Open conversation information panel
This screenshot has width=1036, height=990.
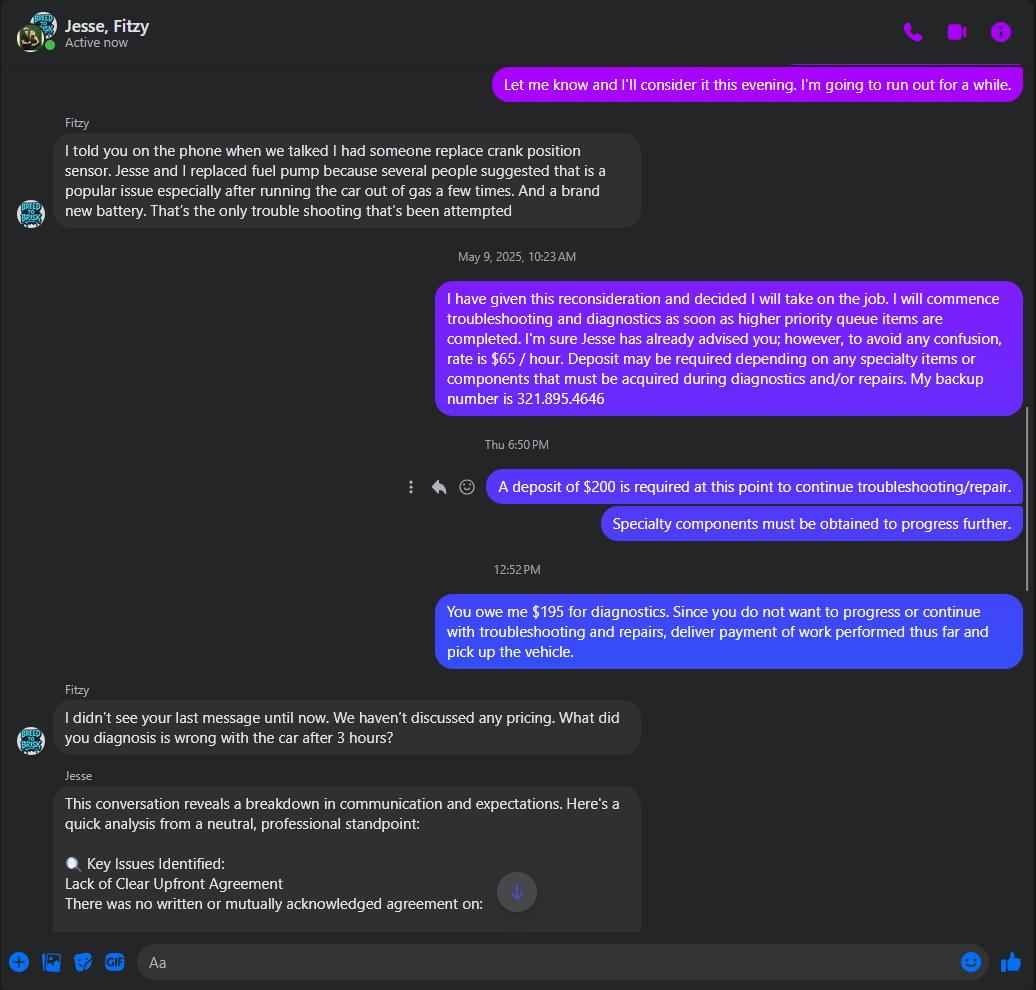click(x=1000, y=32)
